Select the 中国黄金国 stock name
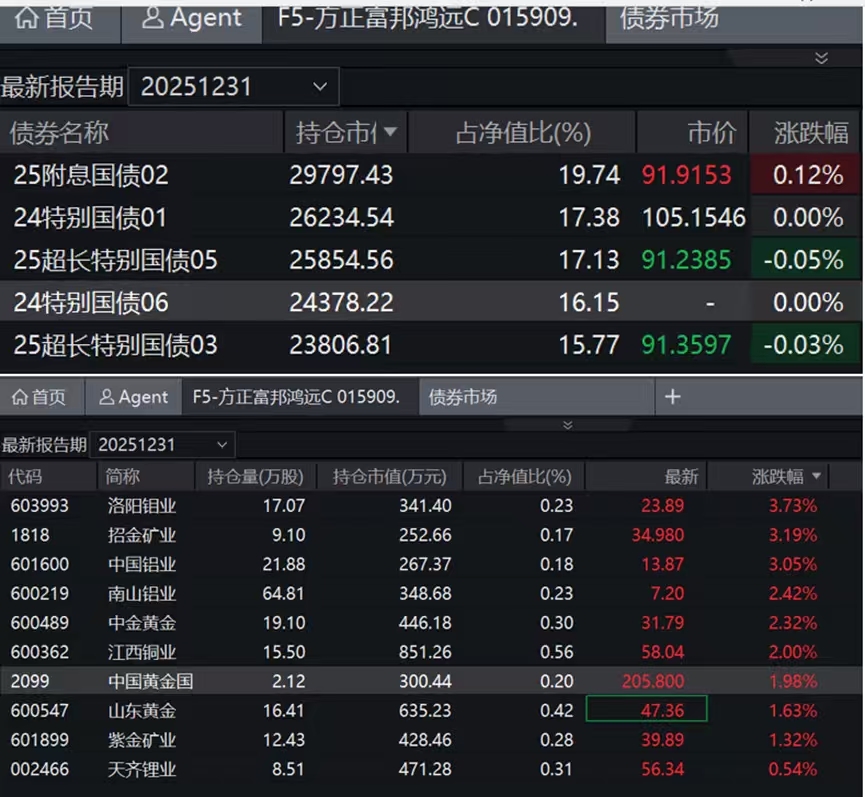The image size is (865, 797). click(x=151, y=681)
